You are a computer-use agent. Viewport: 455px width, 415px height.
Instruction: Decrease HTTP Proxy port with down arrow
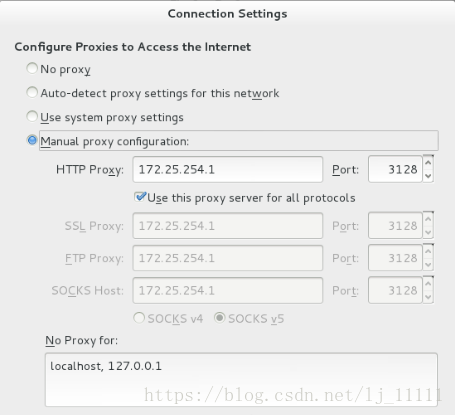428,176
